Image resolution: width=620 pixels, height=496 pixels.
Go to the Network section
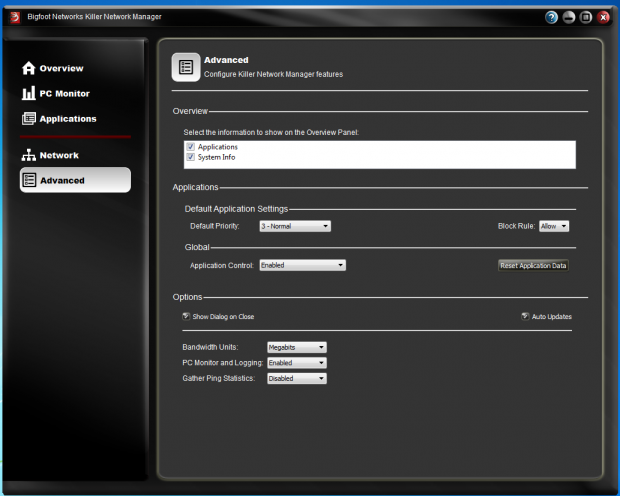58,155
